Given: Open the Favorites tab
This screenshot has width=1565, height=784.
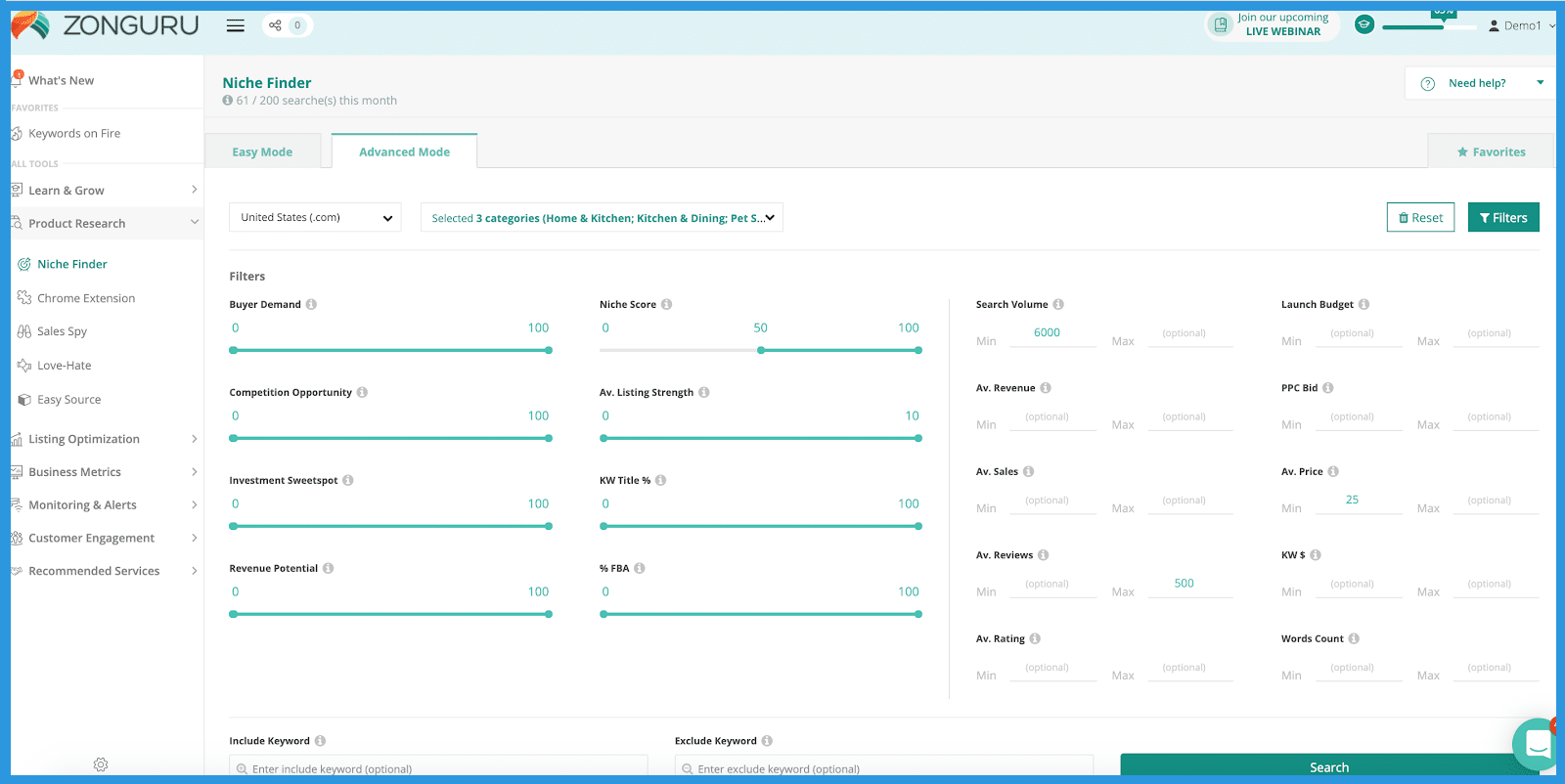Looking at the screenshot, I should [x=1491, y=152].
